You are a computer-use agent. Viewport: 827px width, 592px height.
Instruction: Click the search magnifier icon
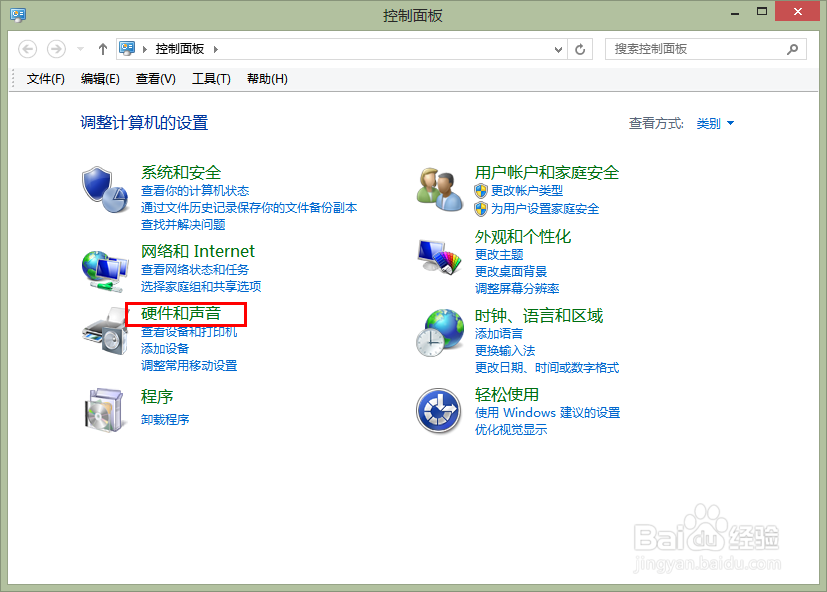792,49
